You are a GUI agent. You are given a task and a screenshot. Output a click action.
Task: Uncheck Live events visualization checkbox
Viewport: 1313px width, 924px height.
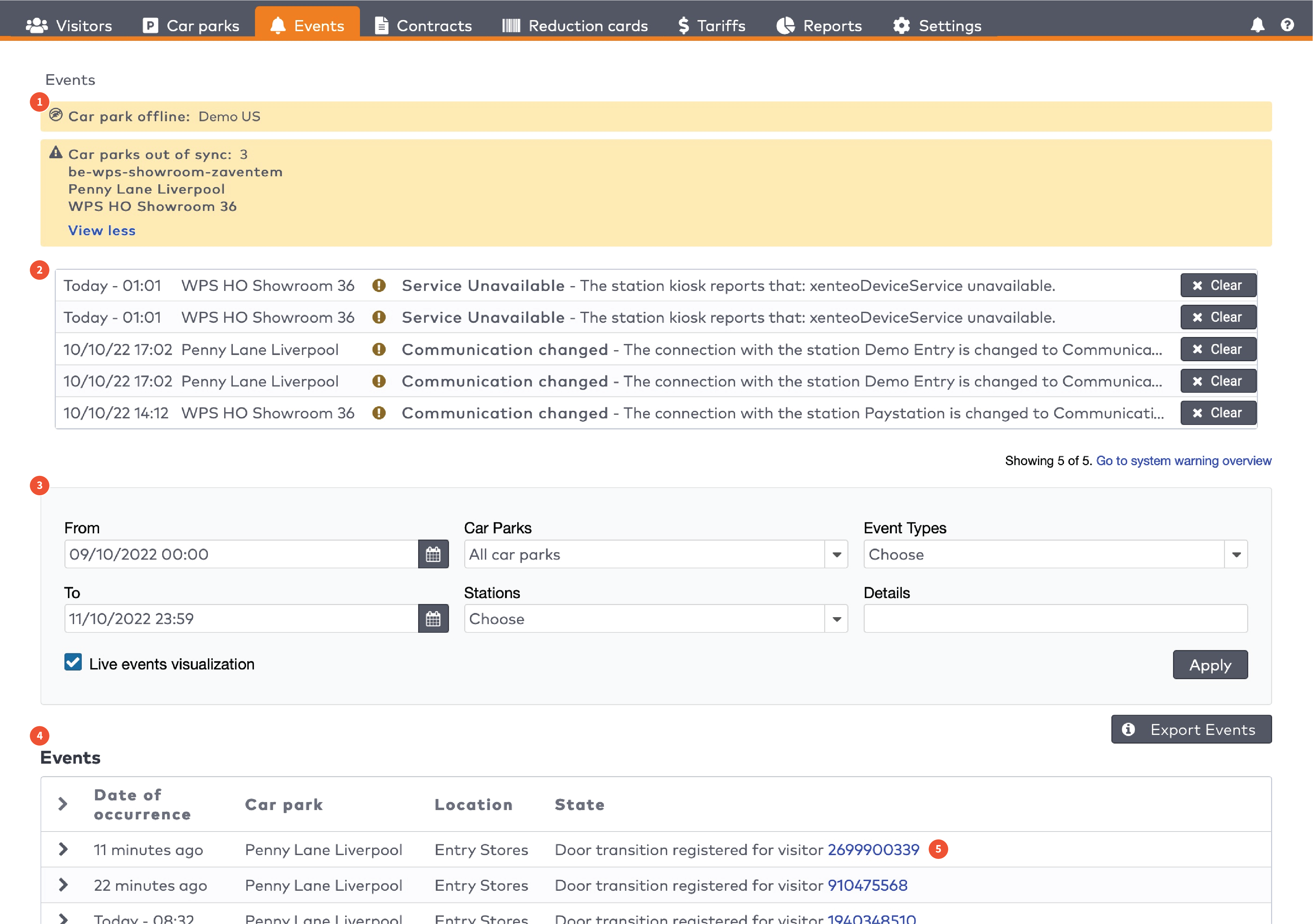pos(73,662)
